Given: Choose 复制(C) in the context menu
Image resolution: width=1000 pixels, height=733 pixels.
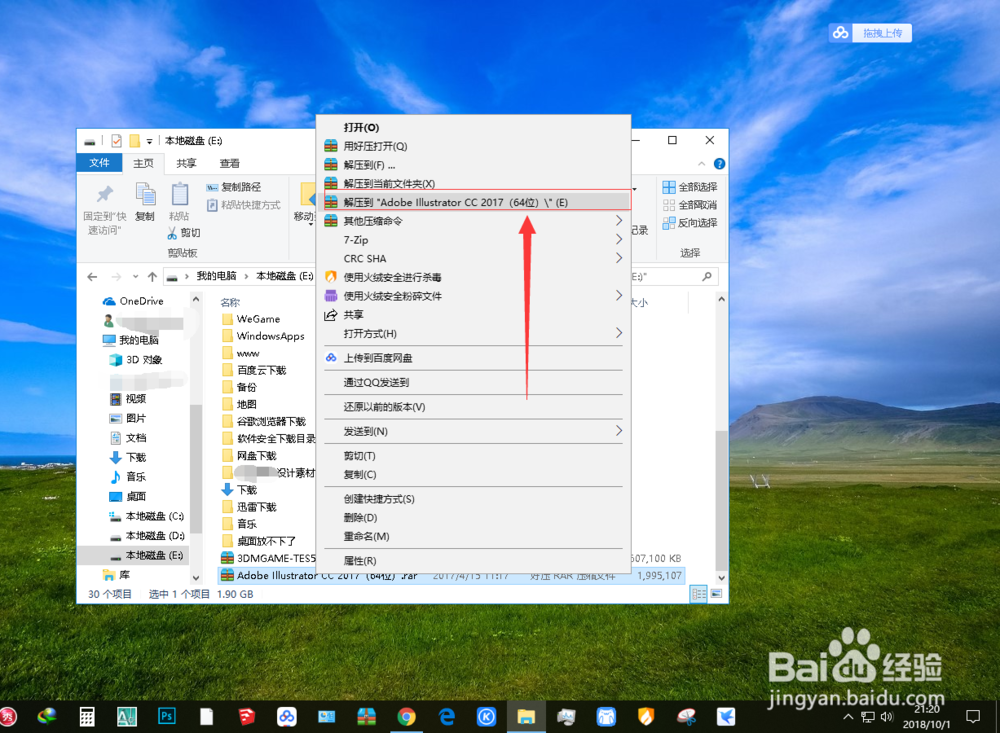Looking at the screenshot, I should (x=473, y=474).
